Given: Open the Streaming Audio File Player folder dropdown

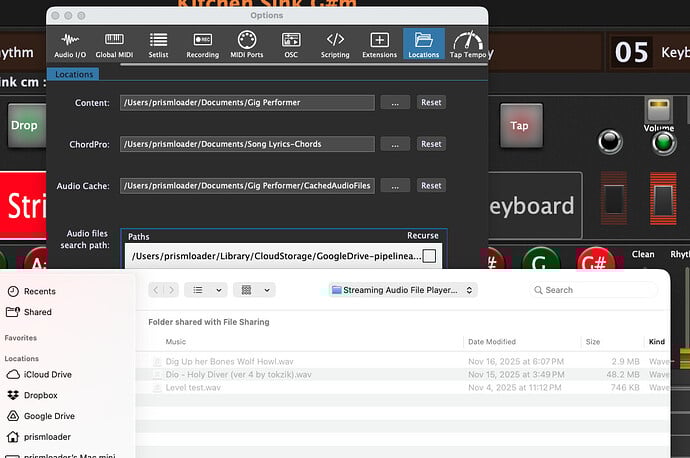Looking at the screenshot, I should (403, 290).
